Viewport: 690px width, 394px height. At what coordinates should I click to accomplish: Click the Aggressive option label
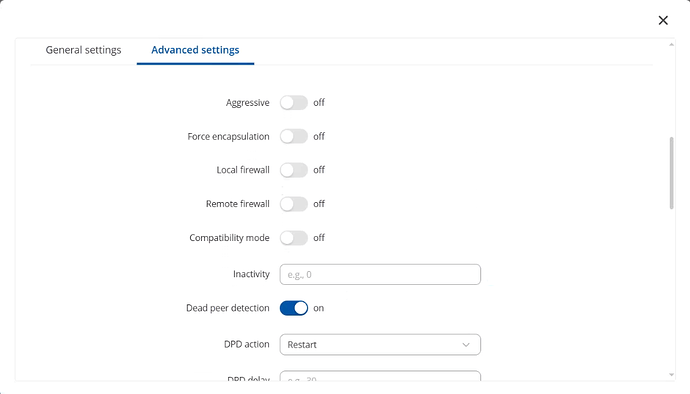(x=247, y=103)
